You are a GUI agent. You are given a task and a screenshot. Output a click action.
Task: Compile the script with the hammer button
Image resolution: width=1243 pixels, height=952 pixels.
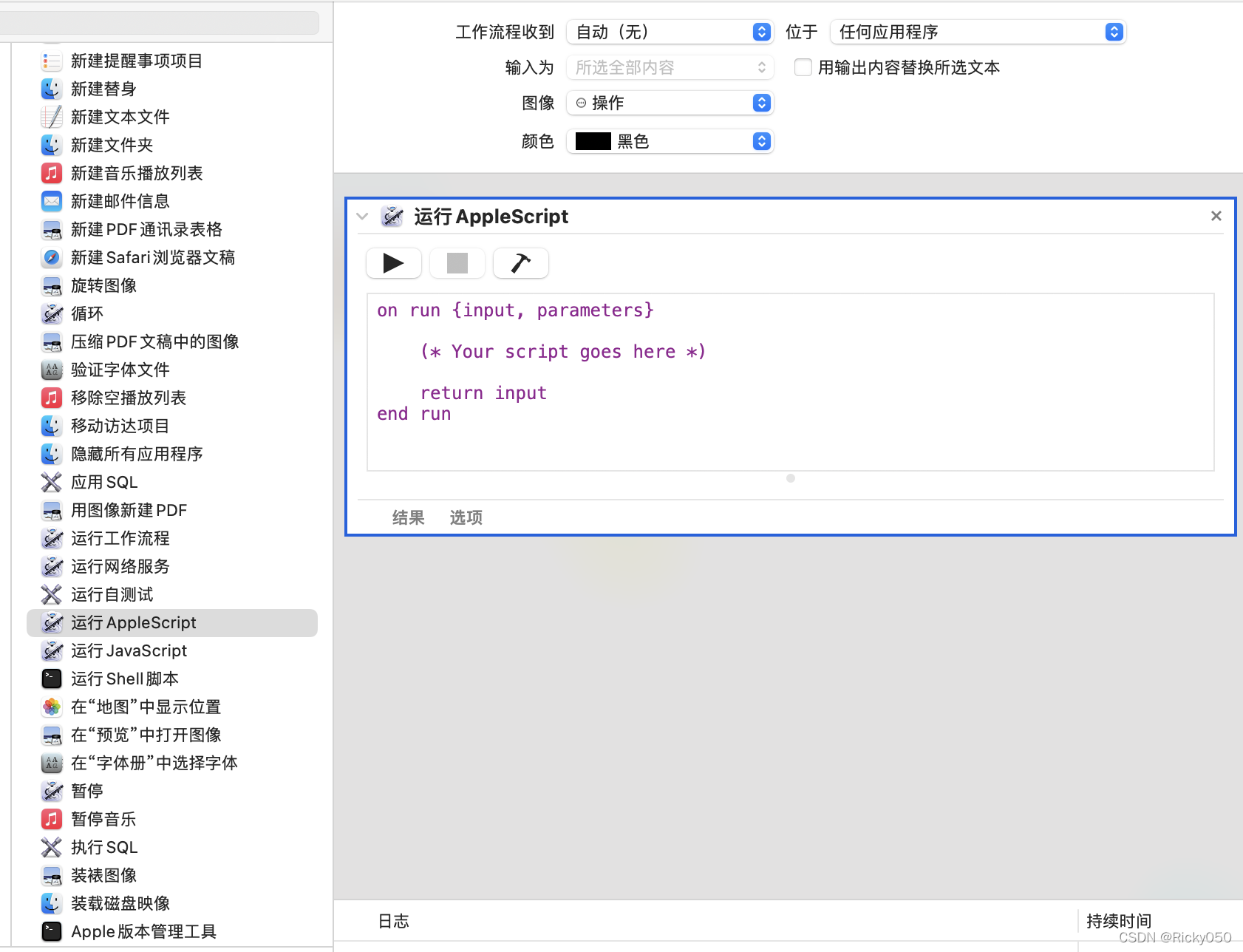click(521, 263)
